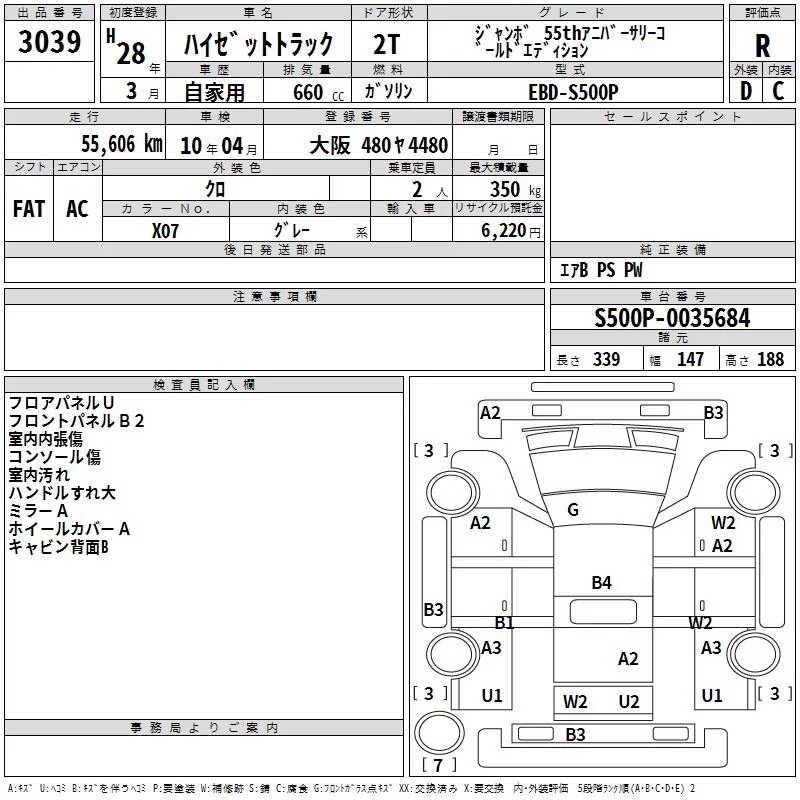Click the displacement value 660 cc
This screenshot has height=800, width=800.
[318, 92]
